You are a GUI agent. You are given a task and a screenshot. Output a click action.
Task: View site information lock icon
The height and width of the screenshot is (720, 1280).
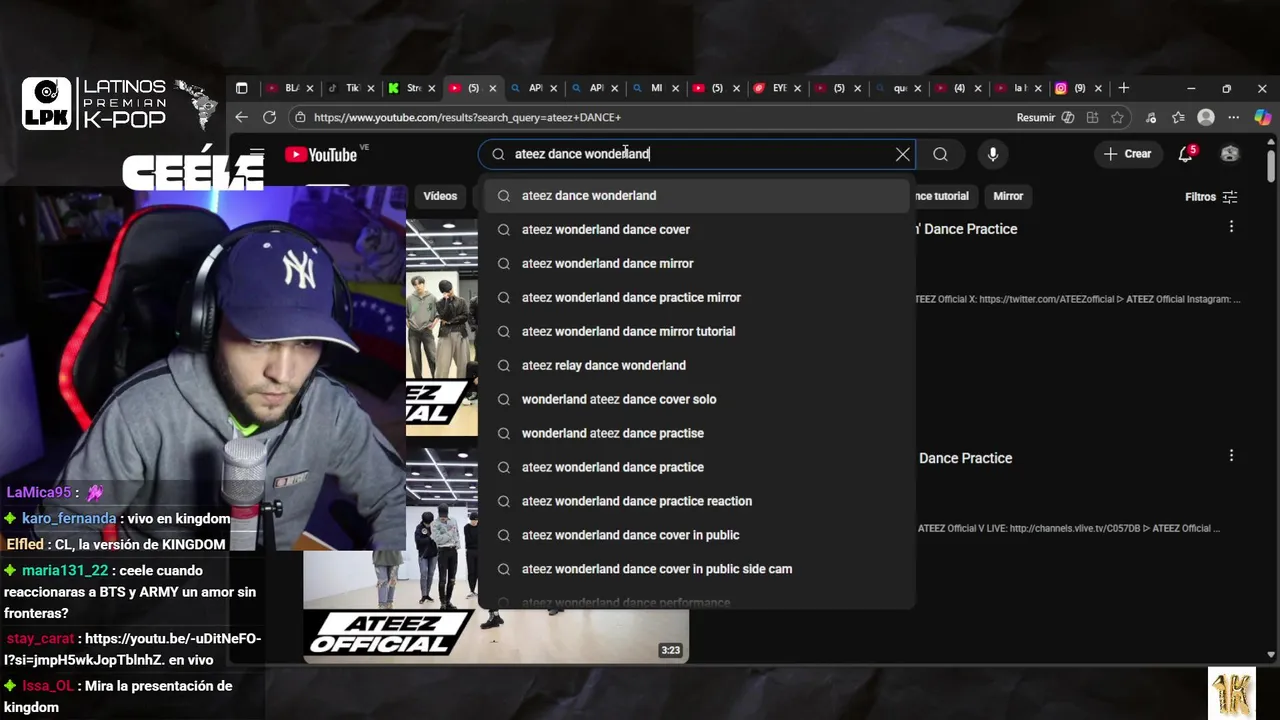[300, 117]
